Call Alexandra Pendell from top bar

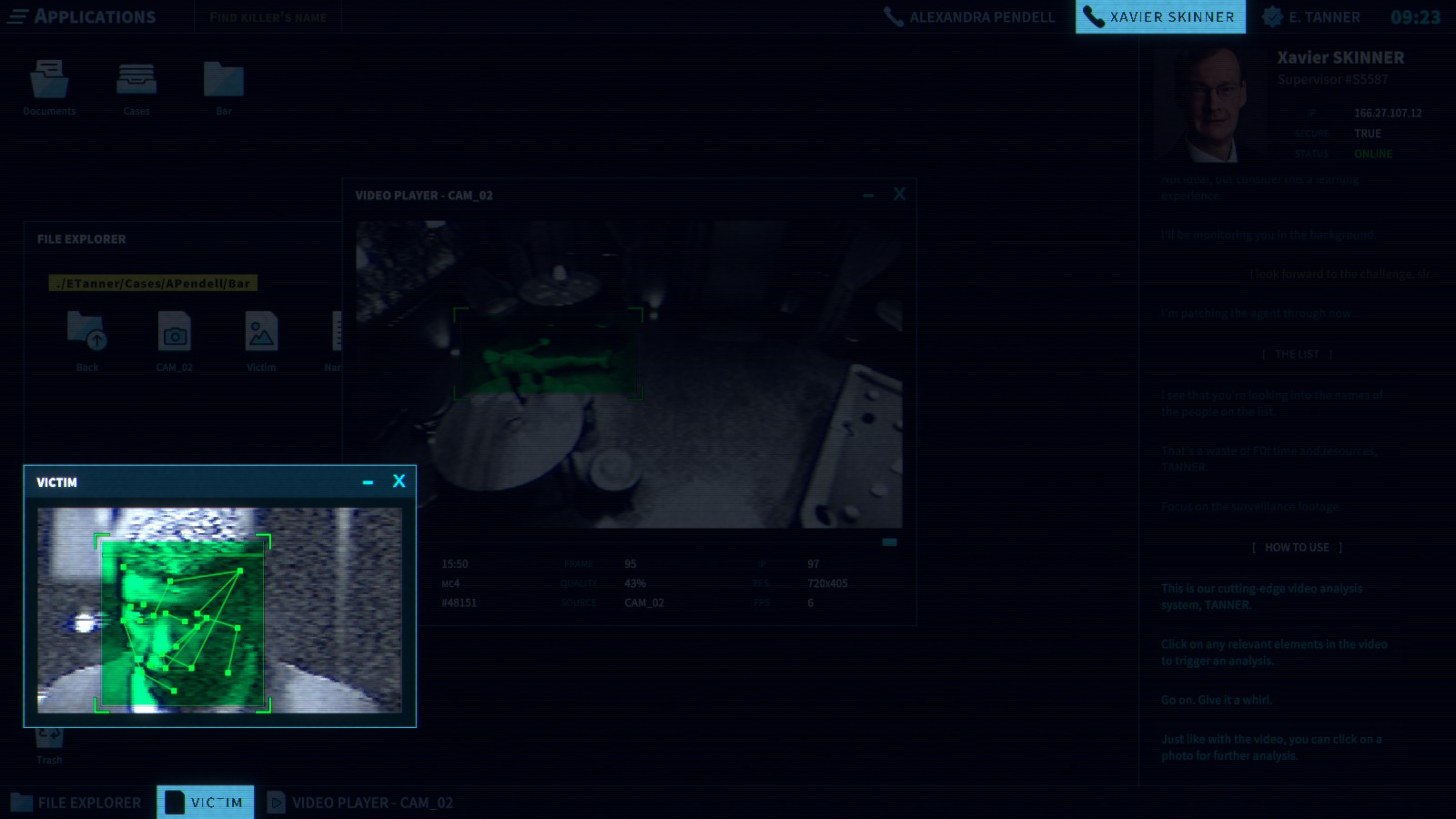[970, 16]
